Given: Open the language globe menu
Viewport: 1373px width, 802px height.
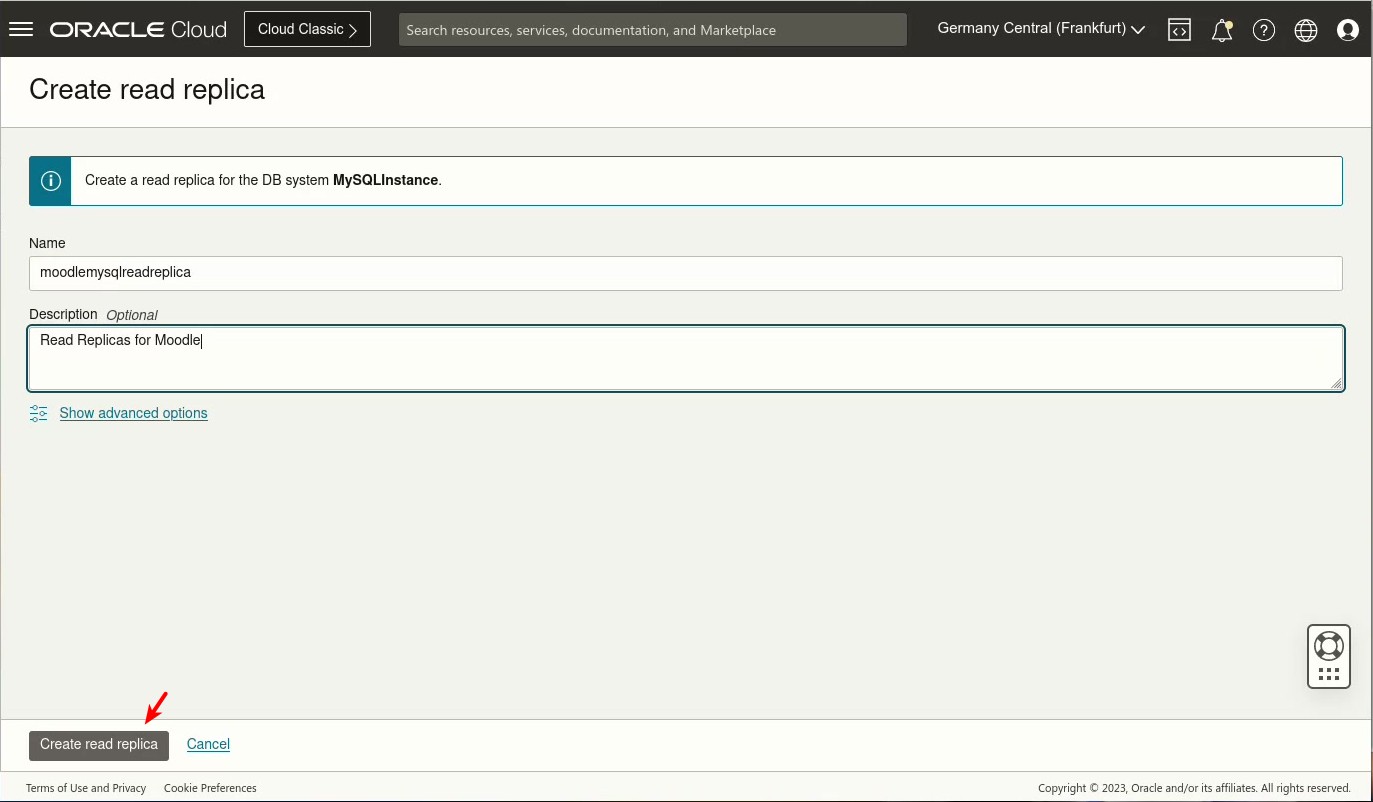Looking at the screenshot, I should pos(1306,30).
